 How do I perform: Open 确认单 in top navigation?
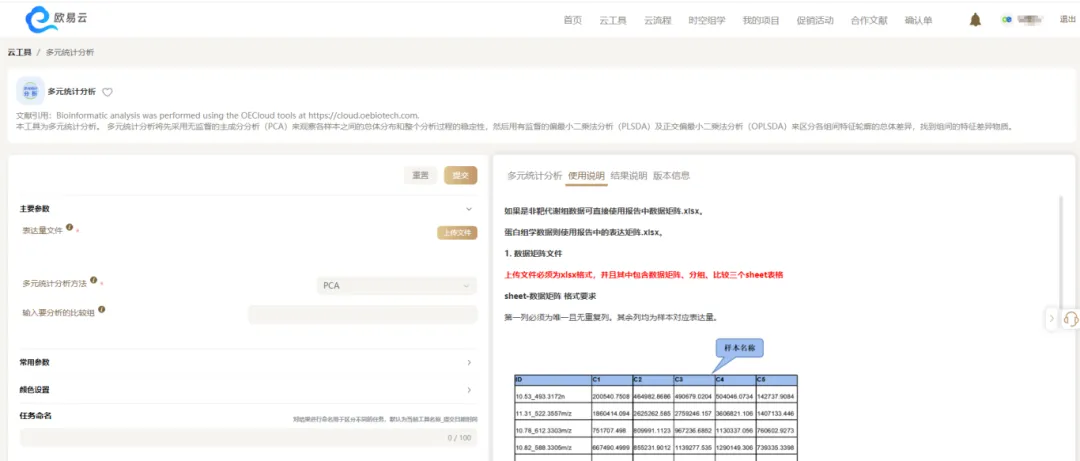[918, 21]
